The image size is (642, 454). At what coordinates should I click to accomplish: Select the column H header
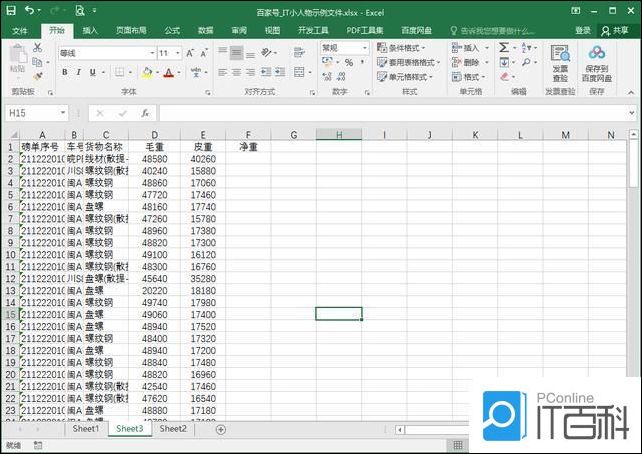(339, 135)
